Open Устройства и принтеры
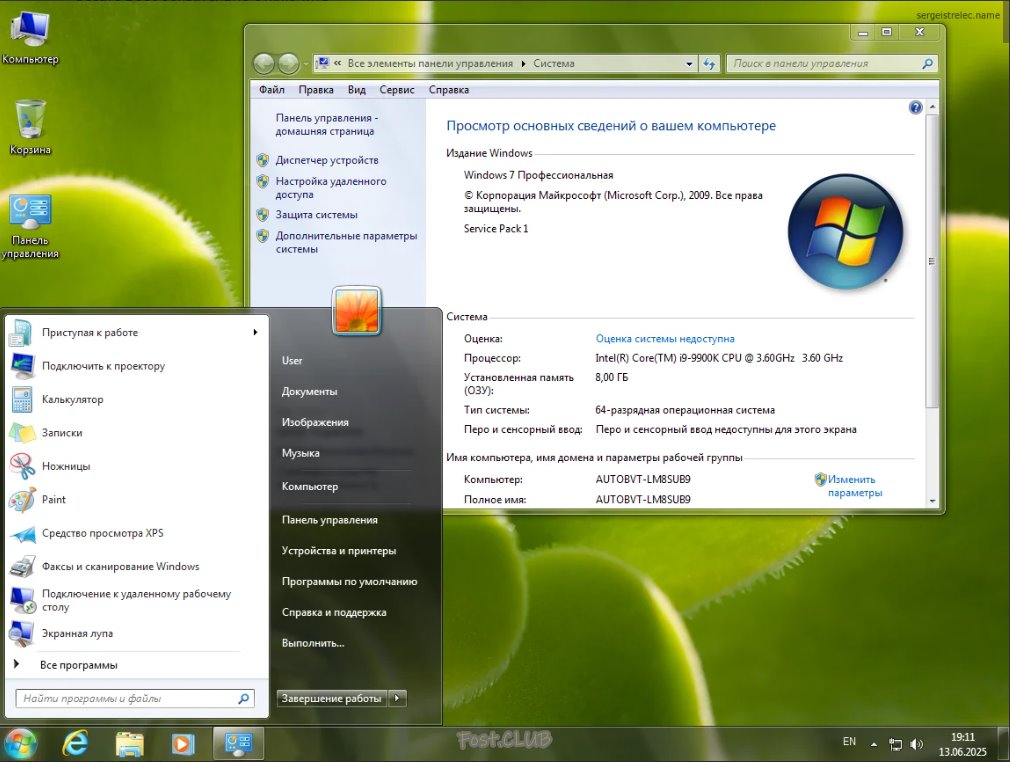Screen dimensions: 1010x762 click(x=339, y=551)
